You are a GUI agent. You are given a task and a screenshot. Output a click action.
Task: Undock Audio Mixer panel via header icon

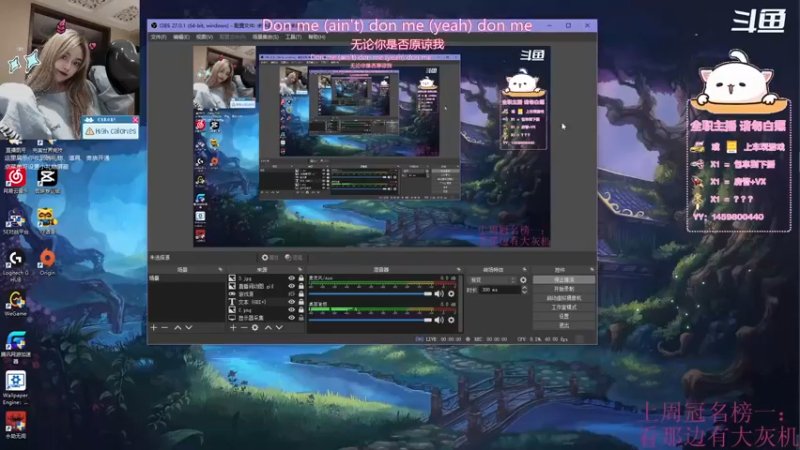458,269
